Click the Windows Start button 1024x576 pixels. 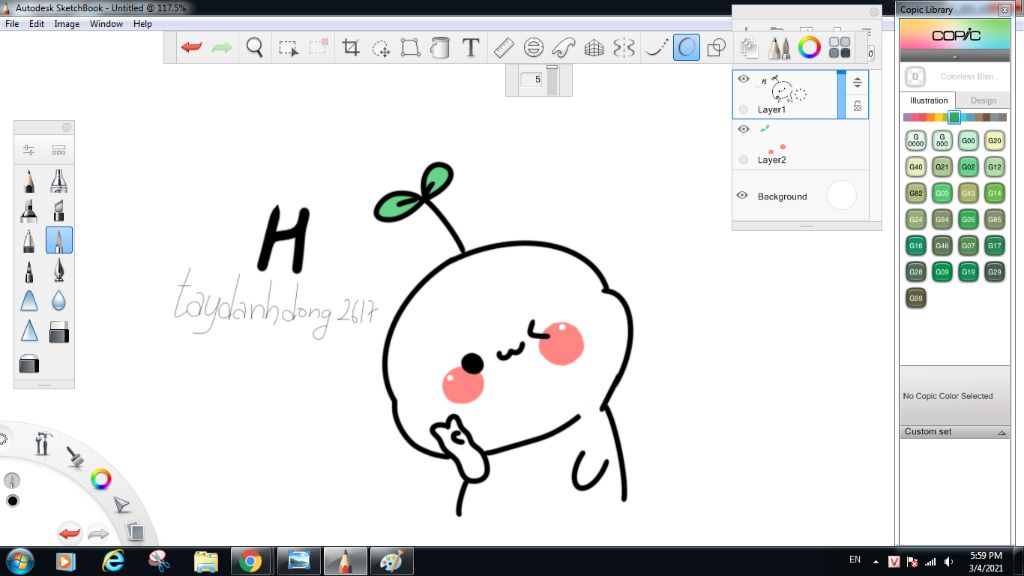pyautogui.click(x=20, y=561)
